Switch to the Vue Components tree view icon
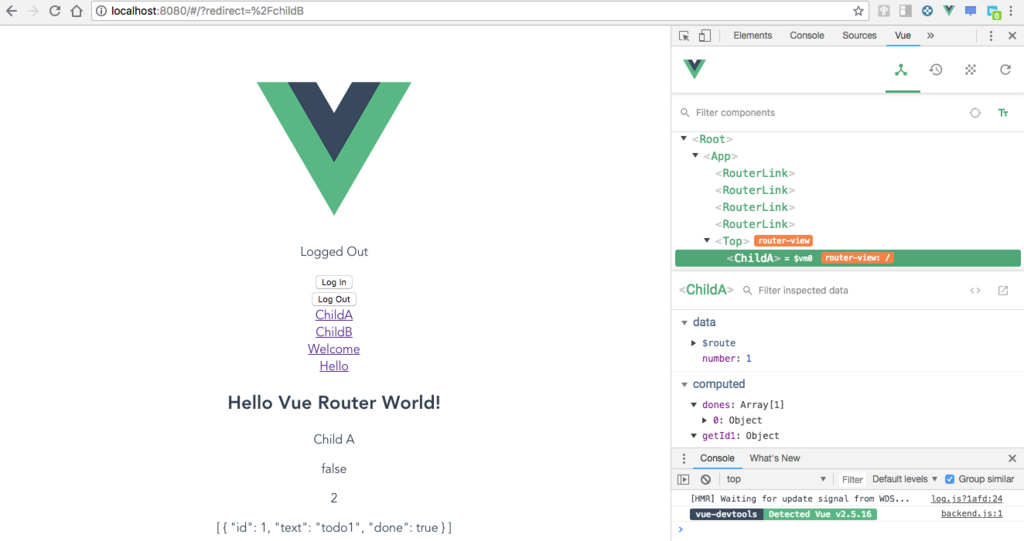 (901, 70)
